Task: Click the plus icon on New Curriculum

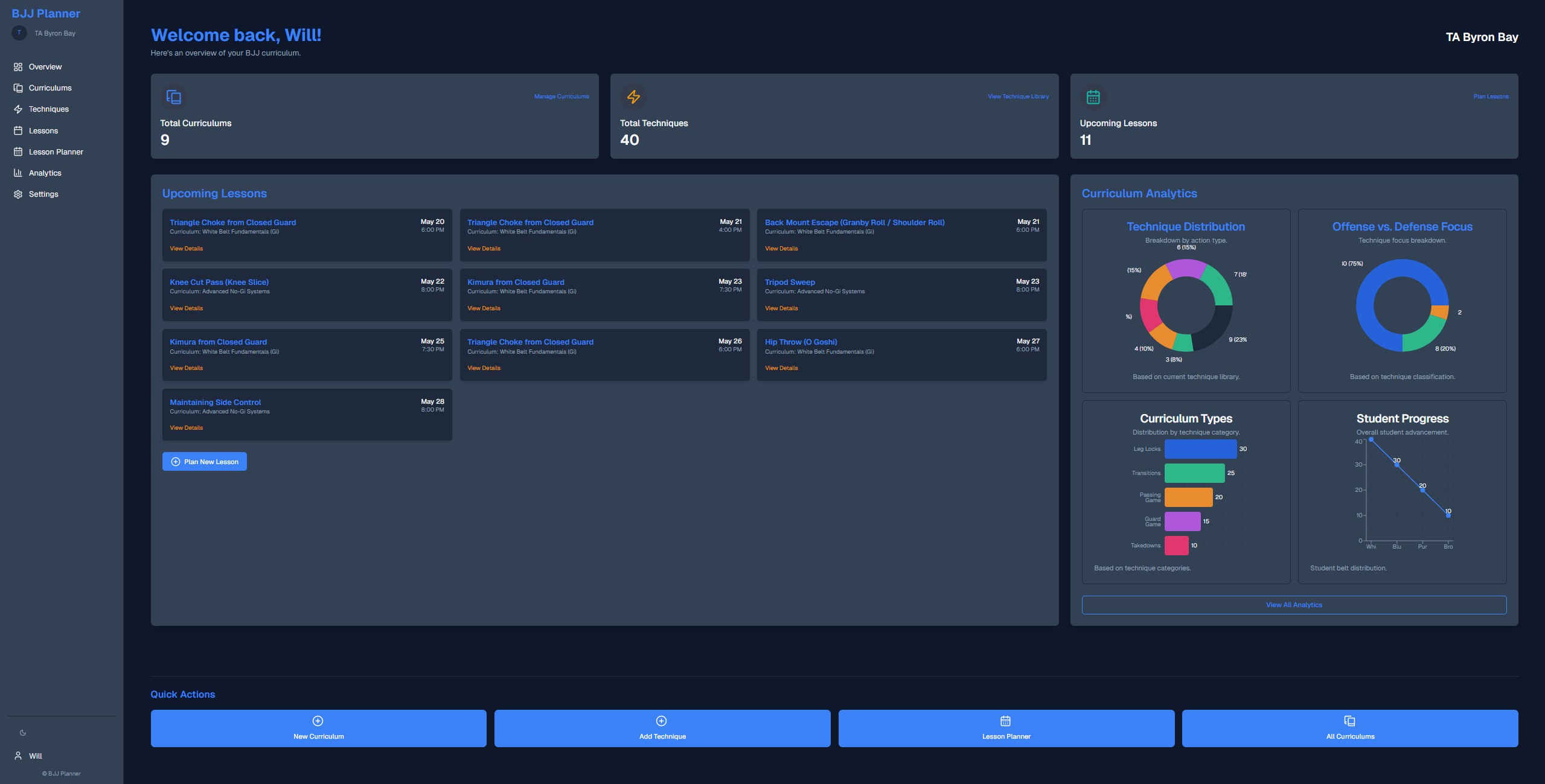Action: 318,721
